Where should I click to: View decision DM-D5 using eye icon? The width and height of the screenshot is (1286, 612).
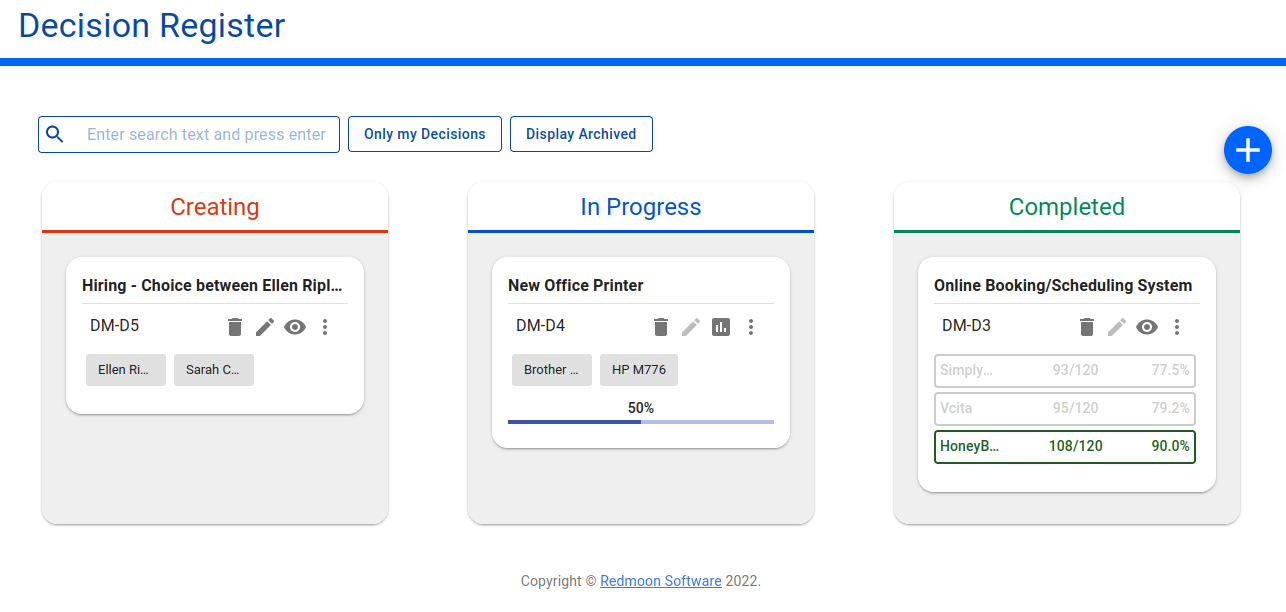pos(295,327)
